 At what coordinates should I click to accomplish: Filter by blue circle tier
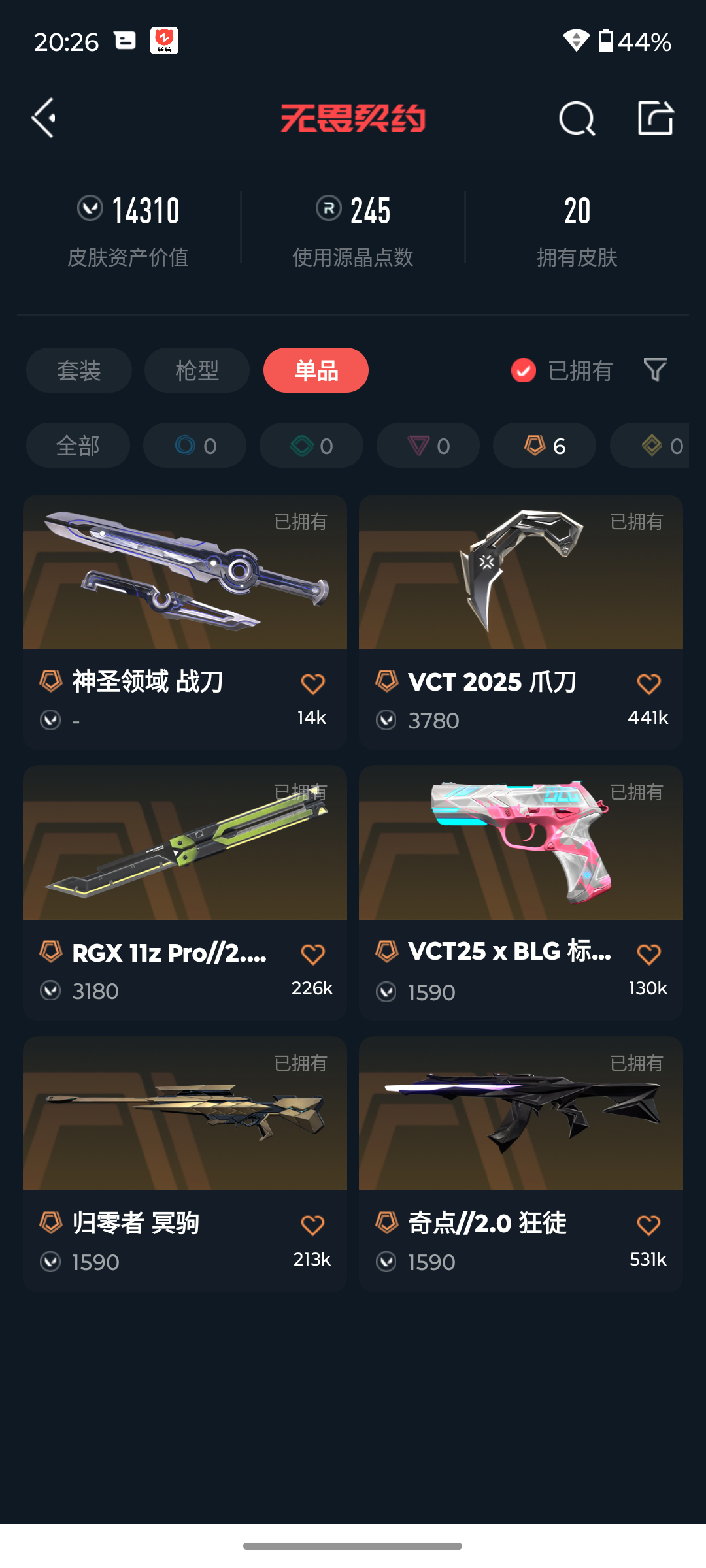(x=195, y=446)
